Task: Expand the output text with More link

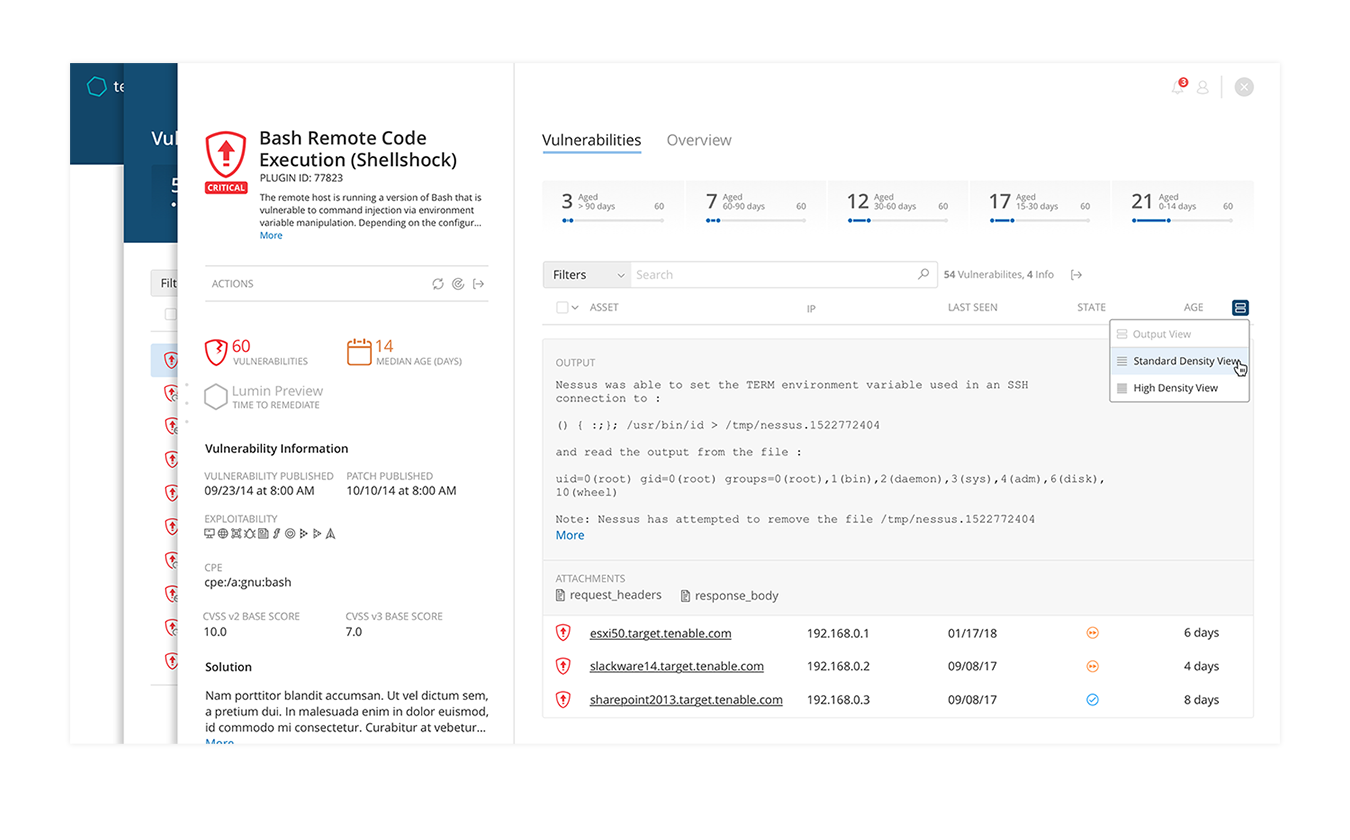Action: pos(570,536)
